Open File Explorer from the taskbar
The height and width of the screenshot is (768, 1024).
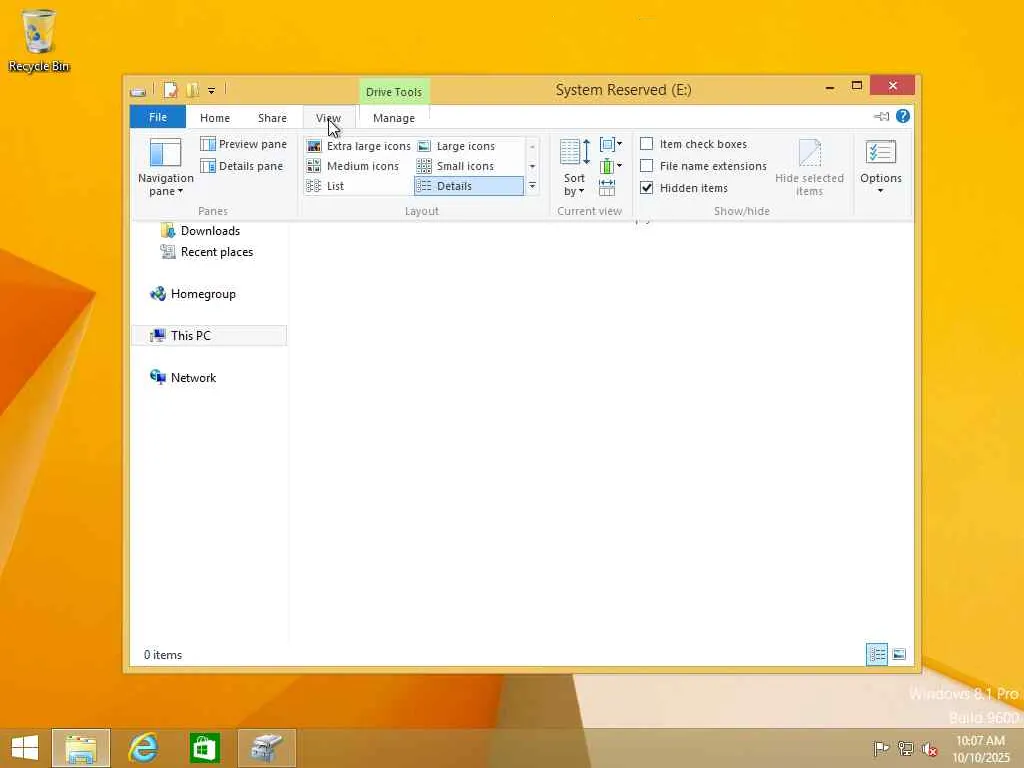pos(81,748)
